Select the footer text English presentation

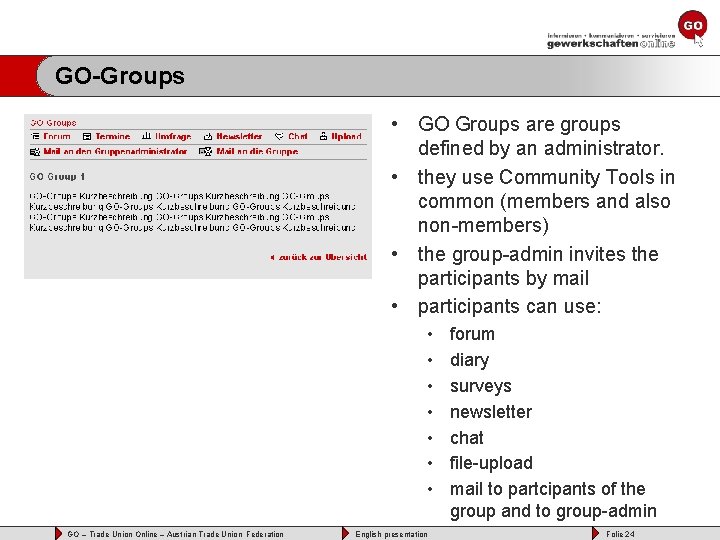[391, 534]
